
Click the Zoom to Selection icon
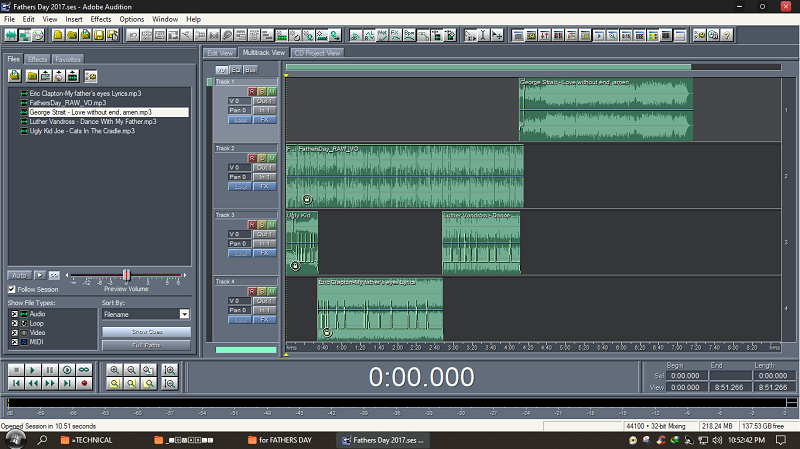(115, 384)
